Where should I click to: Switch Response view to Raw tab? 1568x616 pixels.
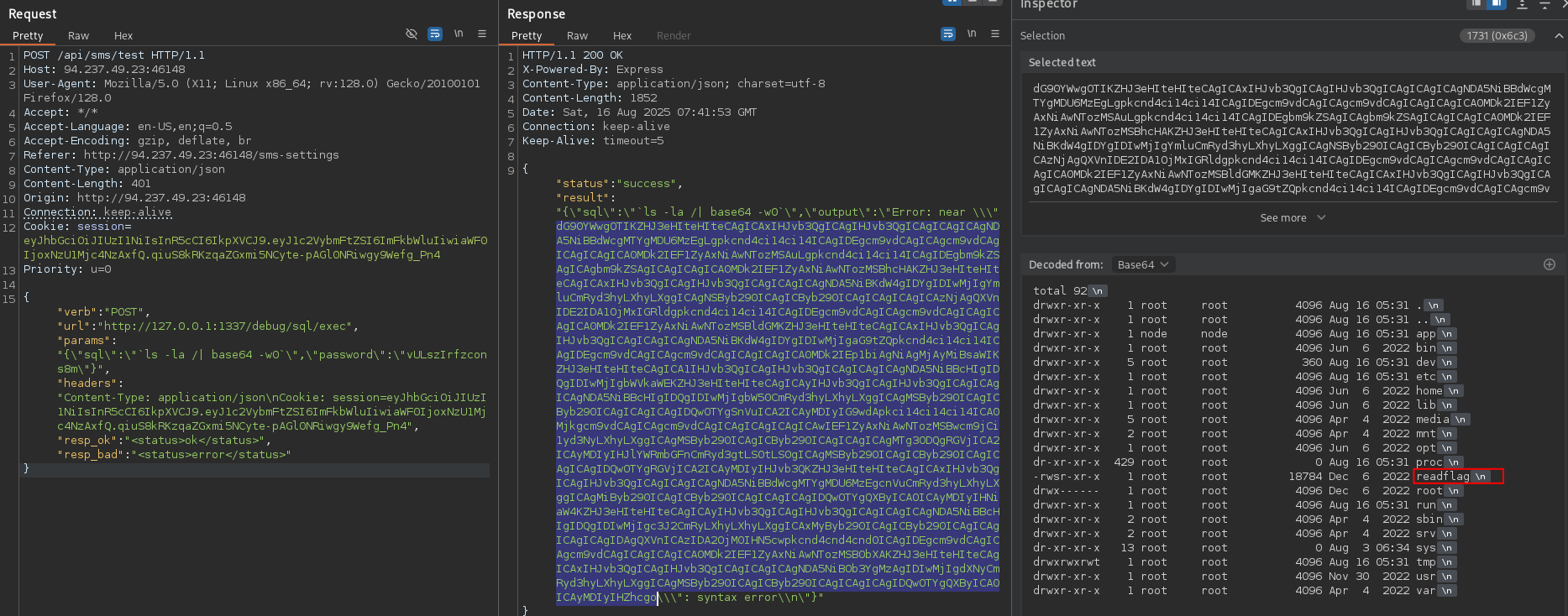[577, 35]
